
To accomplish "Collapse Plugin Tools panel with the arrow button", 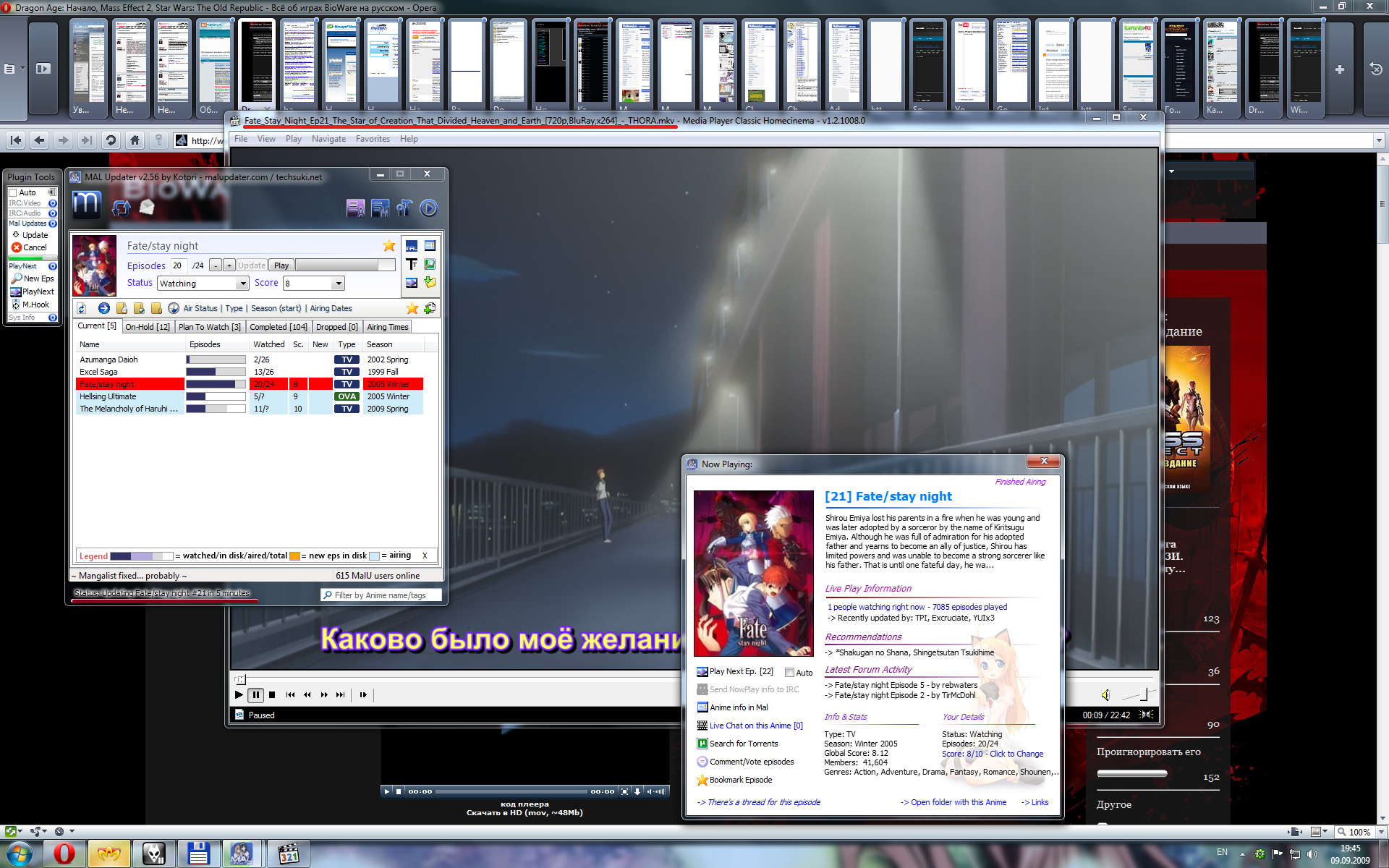I will 52,192.
